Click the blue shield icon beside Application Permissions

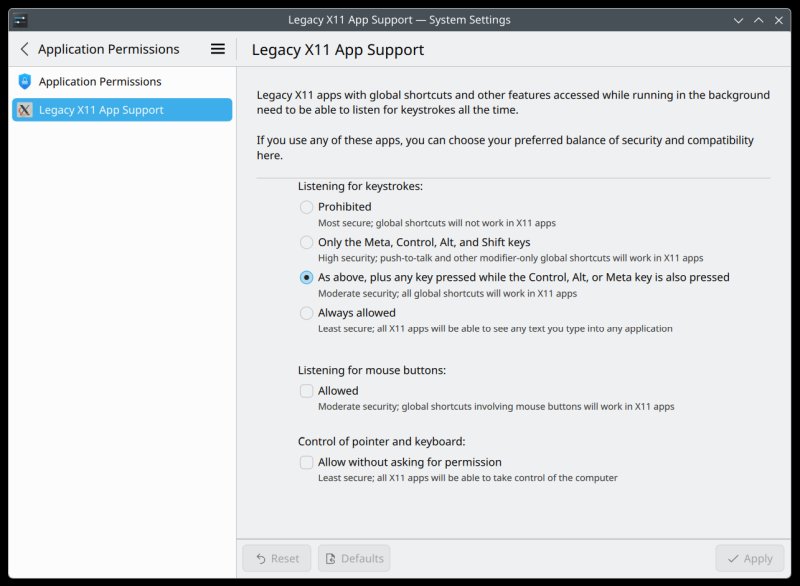tap(22, 82)
